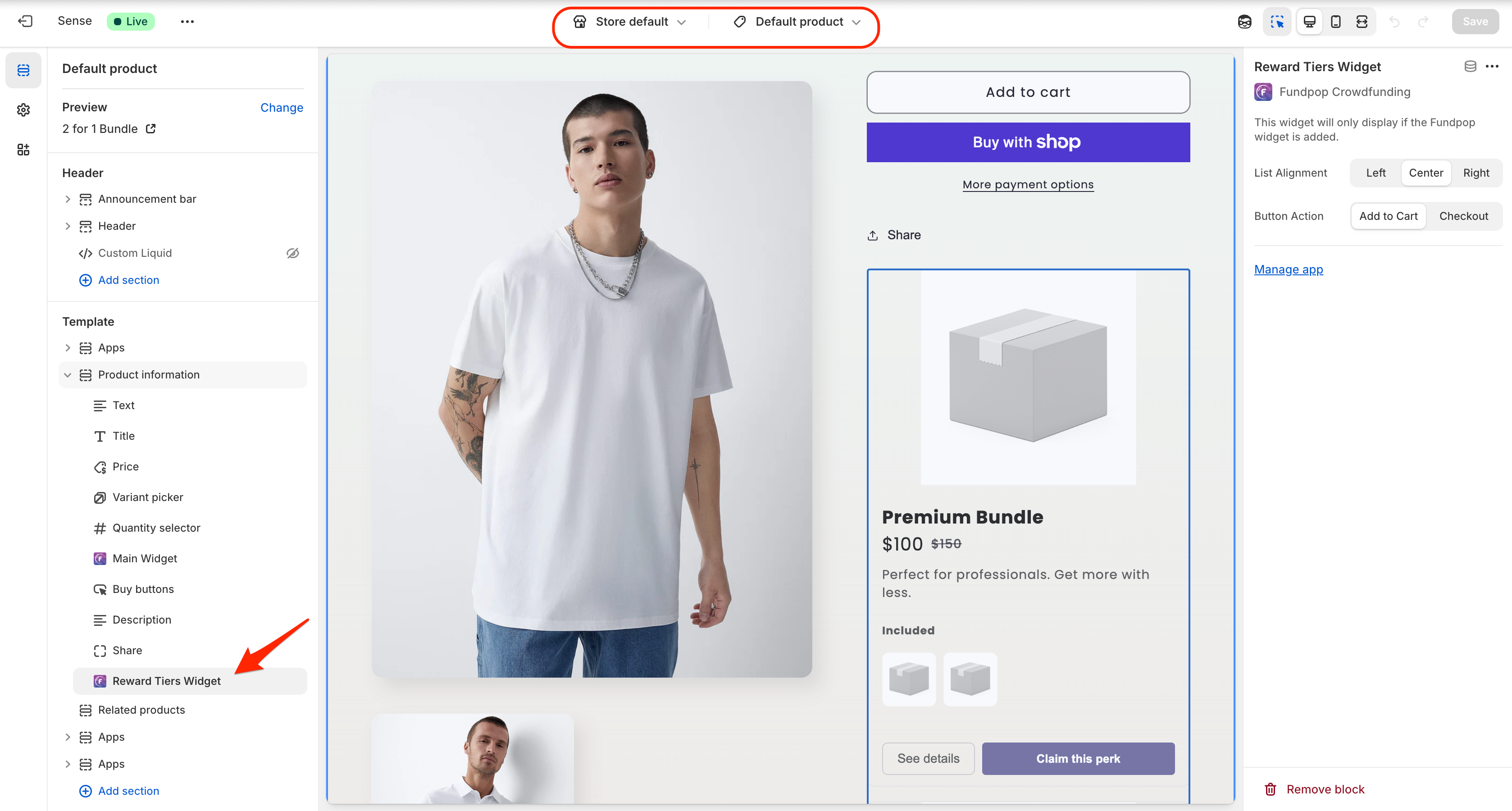Screen dimensions: 1512x811
Task: Open theme settings via gear icon
Action: click(23, 110)
